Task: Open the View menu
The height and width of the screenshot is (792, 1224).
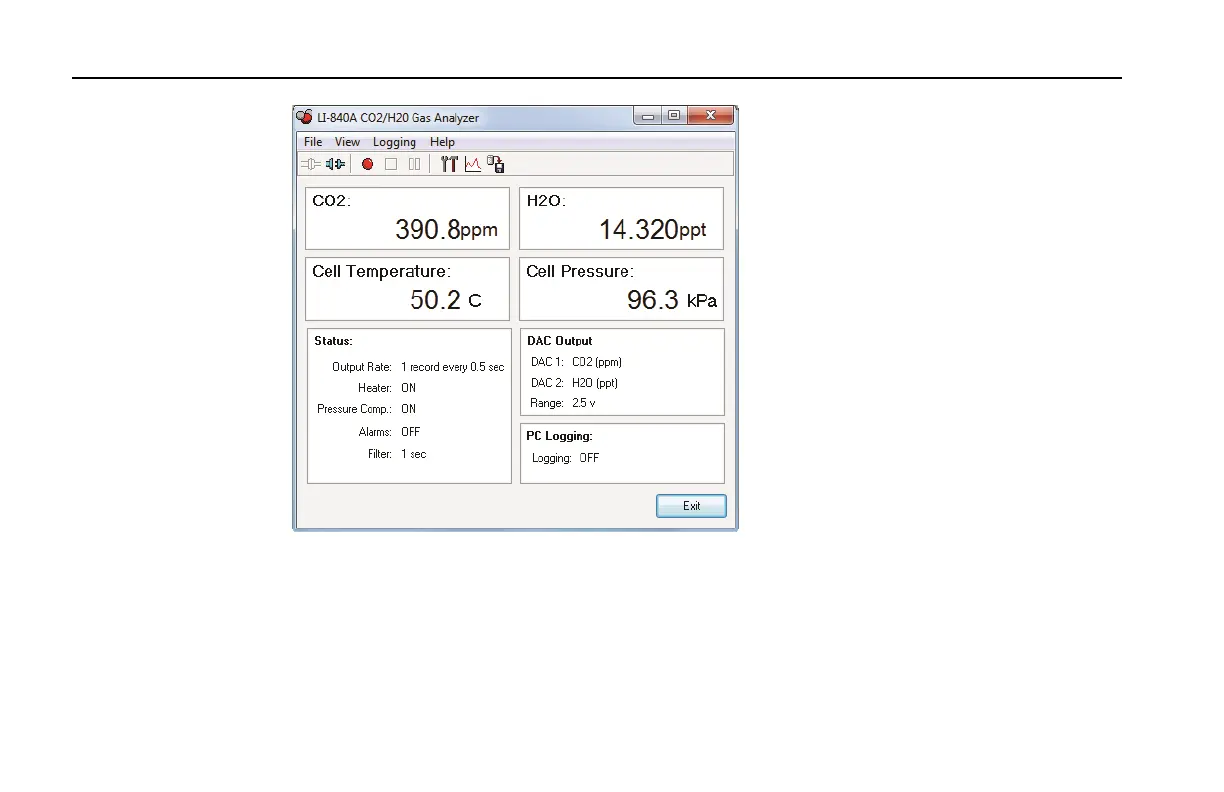Action: [x=347, y=142]
